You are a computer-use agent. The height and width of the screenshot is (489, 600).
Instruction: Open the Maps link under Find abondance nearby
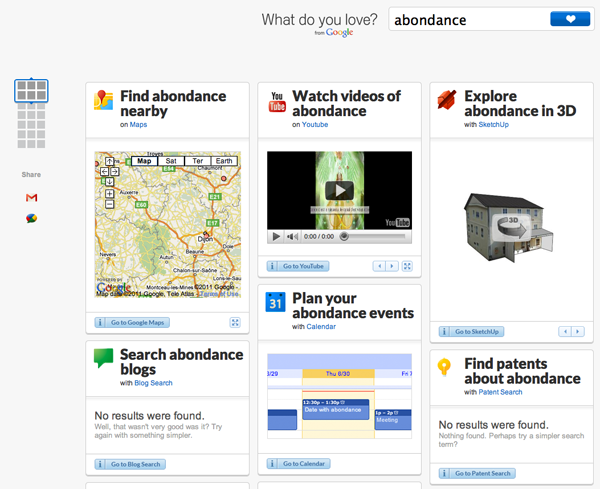click(138, 124)
